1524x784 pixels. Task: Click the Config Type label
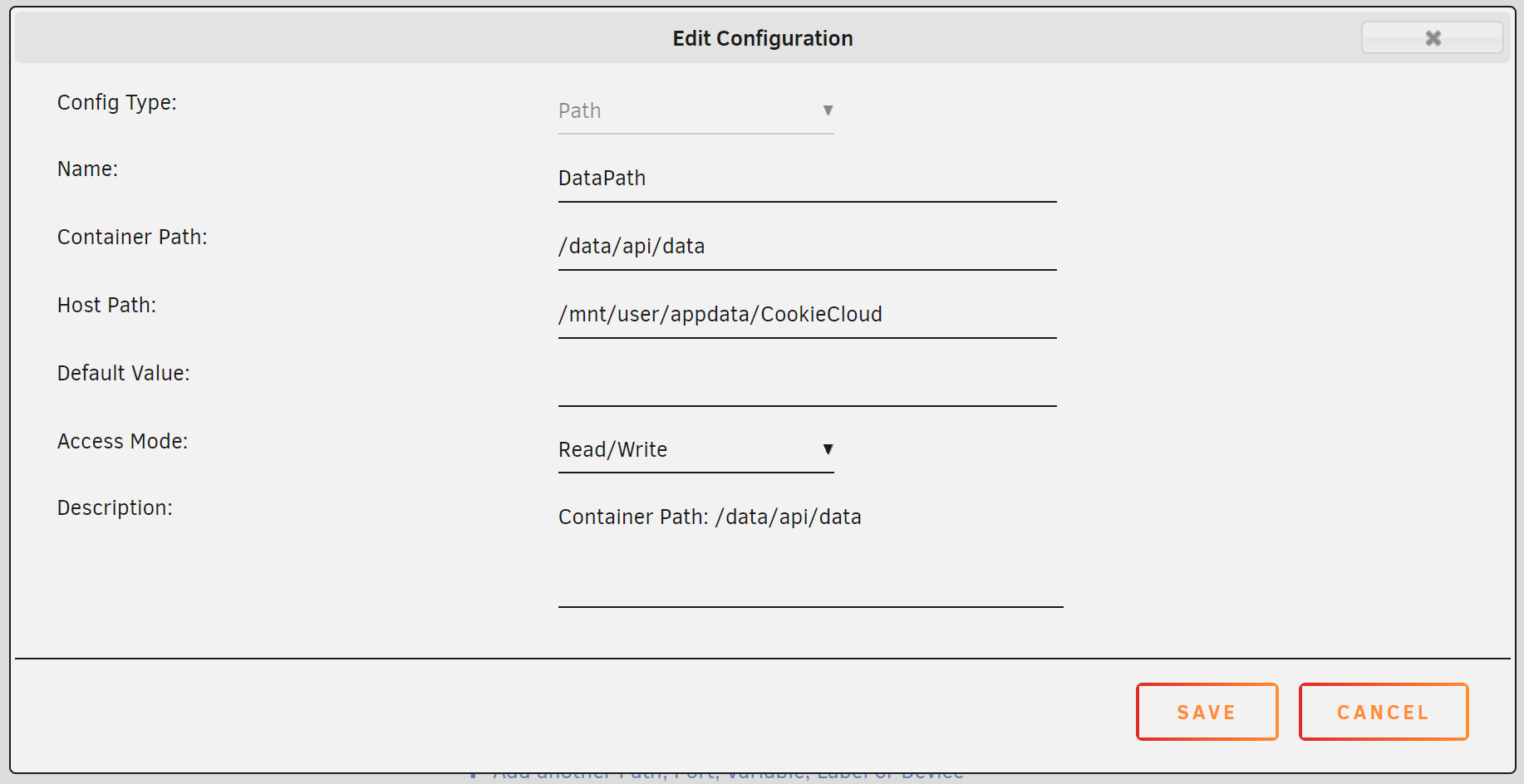116,103
